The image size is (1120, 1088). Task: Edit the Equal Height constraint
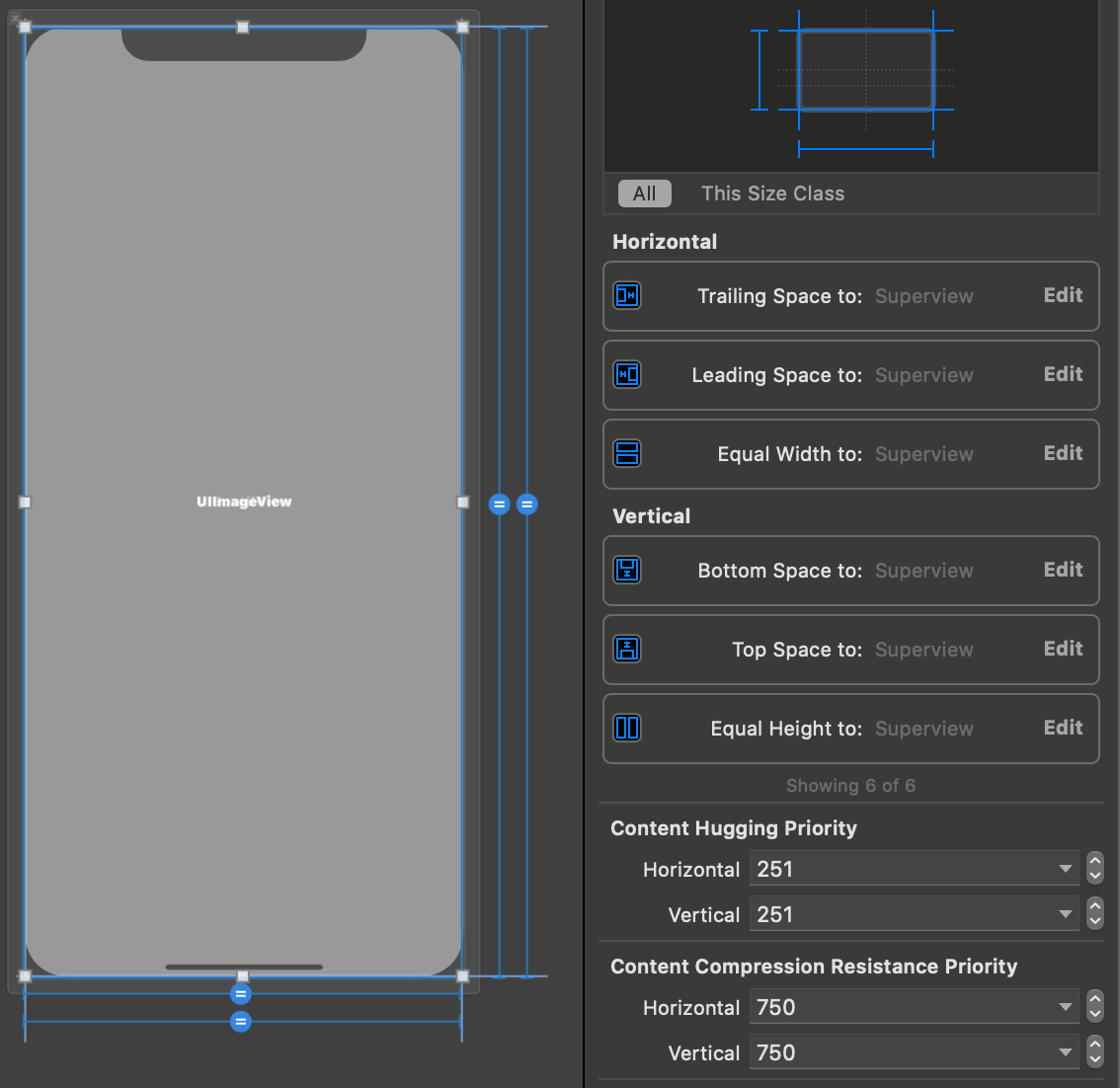[1063, 728]
